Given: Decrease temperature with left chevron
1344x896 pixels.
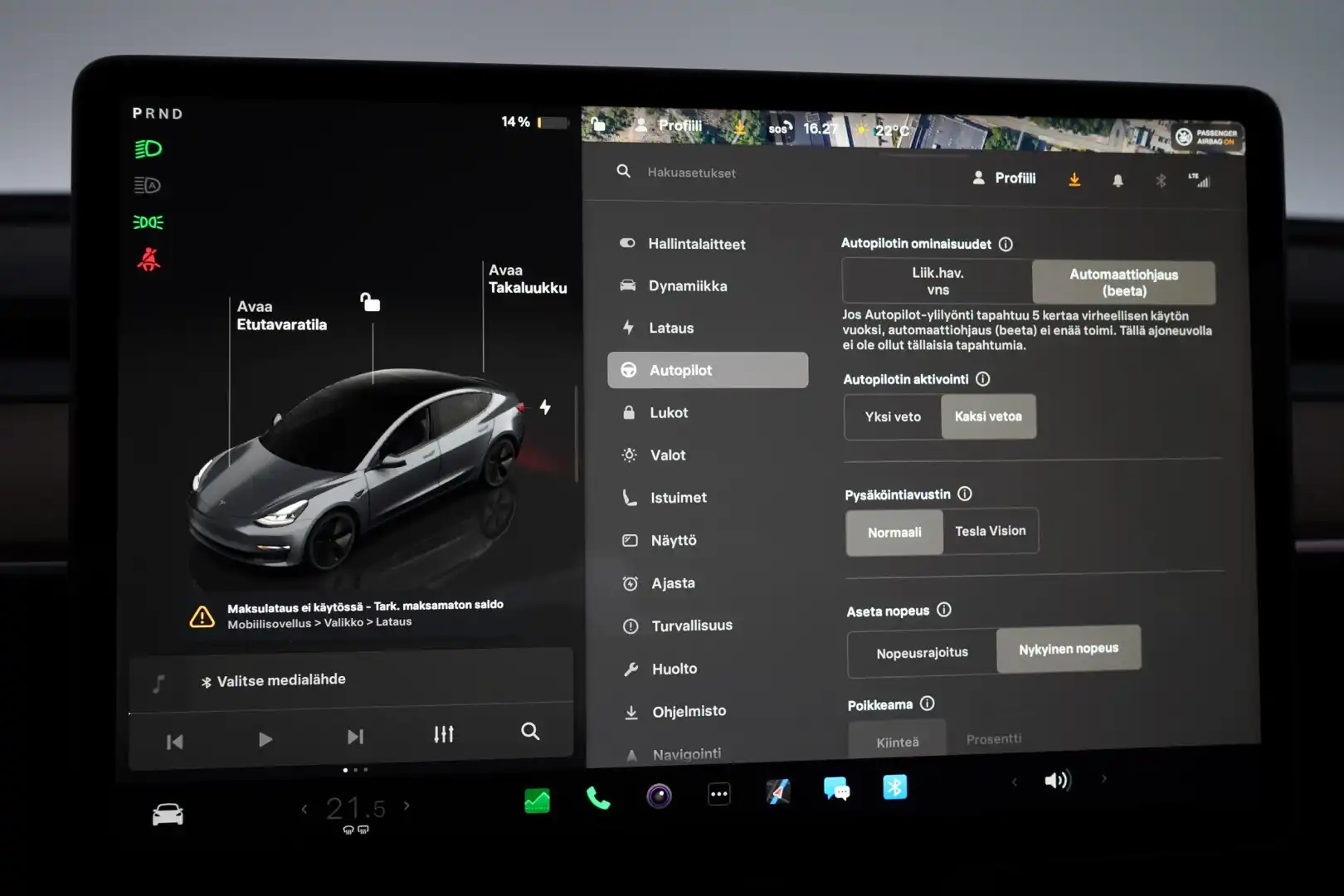Looking at the screenshot, I should 304,808.
